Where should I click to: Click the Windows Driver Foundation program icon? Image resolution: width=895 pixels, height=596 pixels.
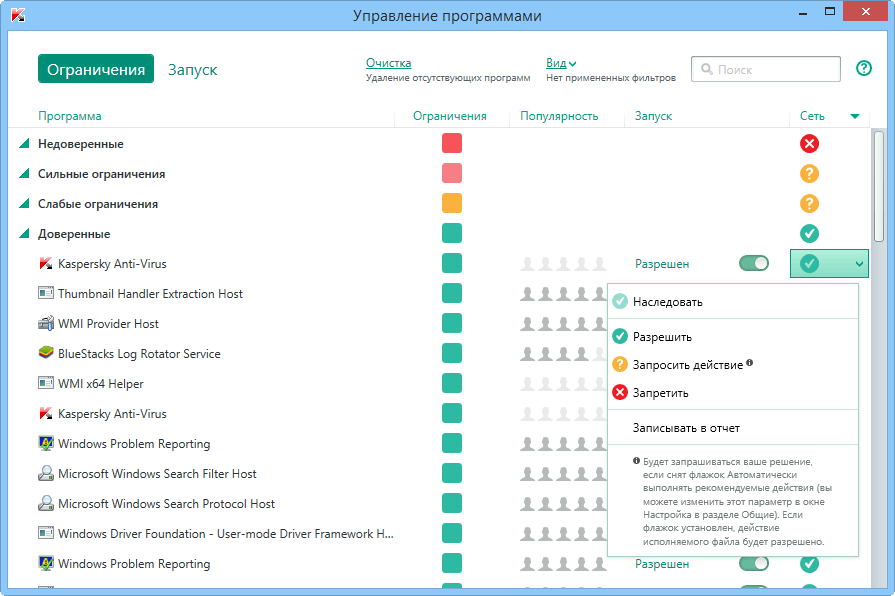point(46,533)
